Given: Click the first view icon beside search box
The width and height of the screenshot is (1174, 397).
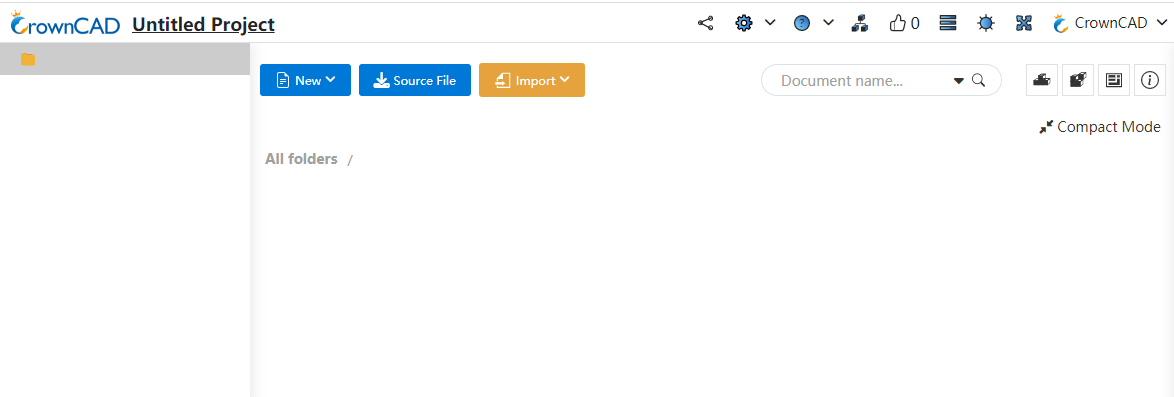Looking at the screenshot, I should [x=1041, y=80].
